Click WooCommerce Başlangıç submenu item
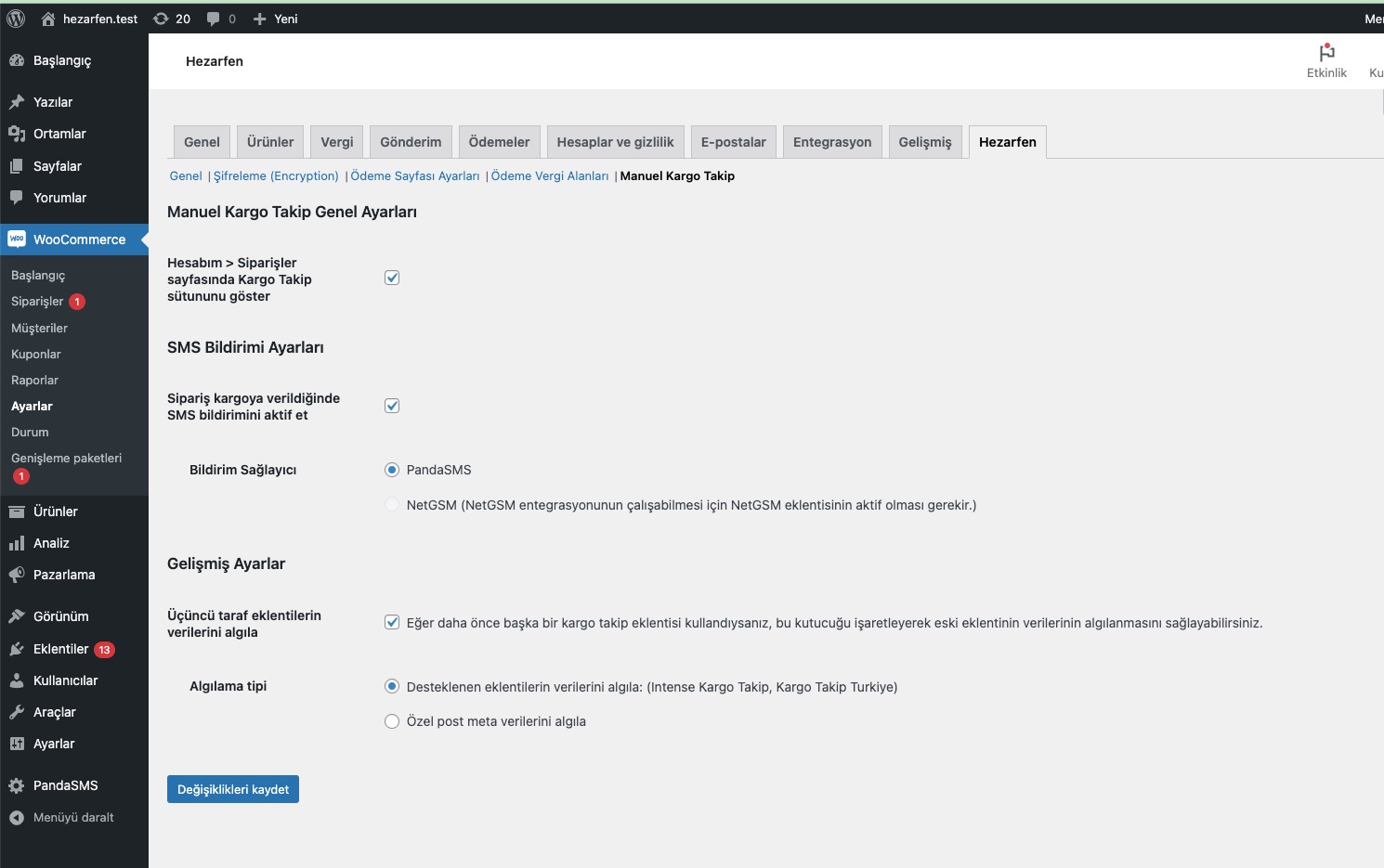The width and height of the screenshot is (1384, 868). tap(38, 276)
